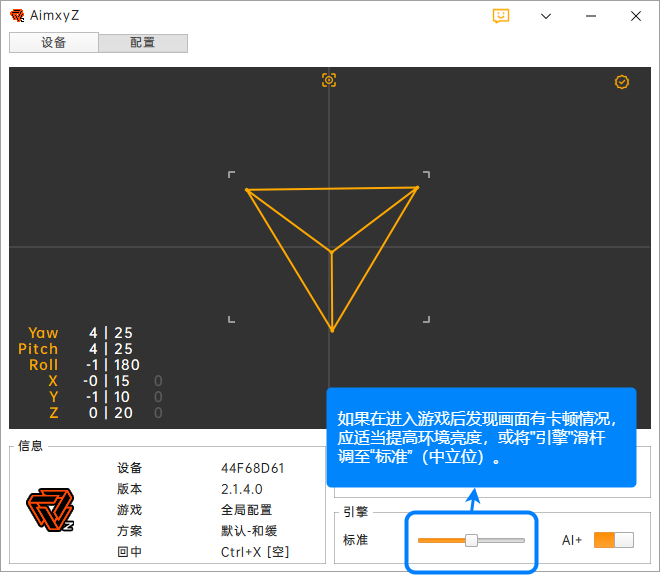661x575 pixels.
Task: Click the Pitch axis label
Action: pyautogui.click(x=38, y=349)
